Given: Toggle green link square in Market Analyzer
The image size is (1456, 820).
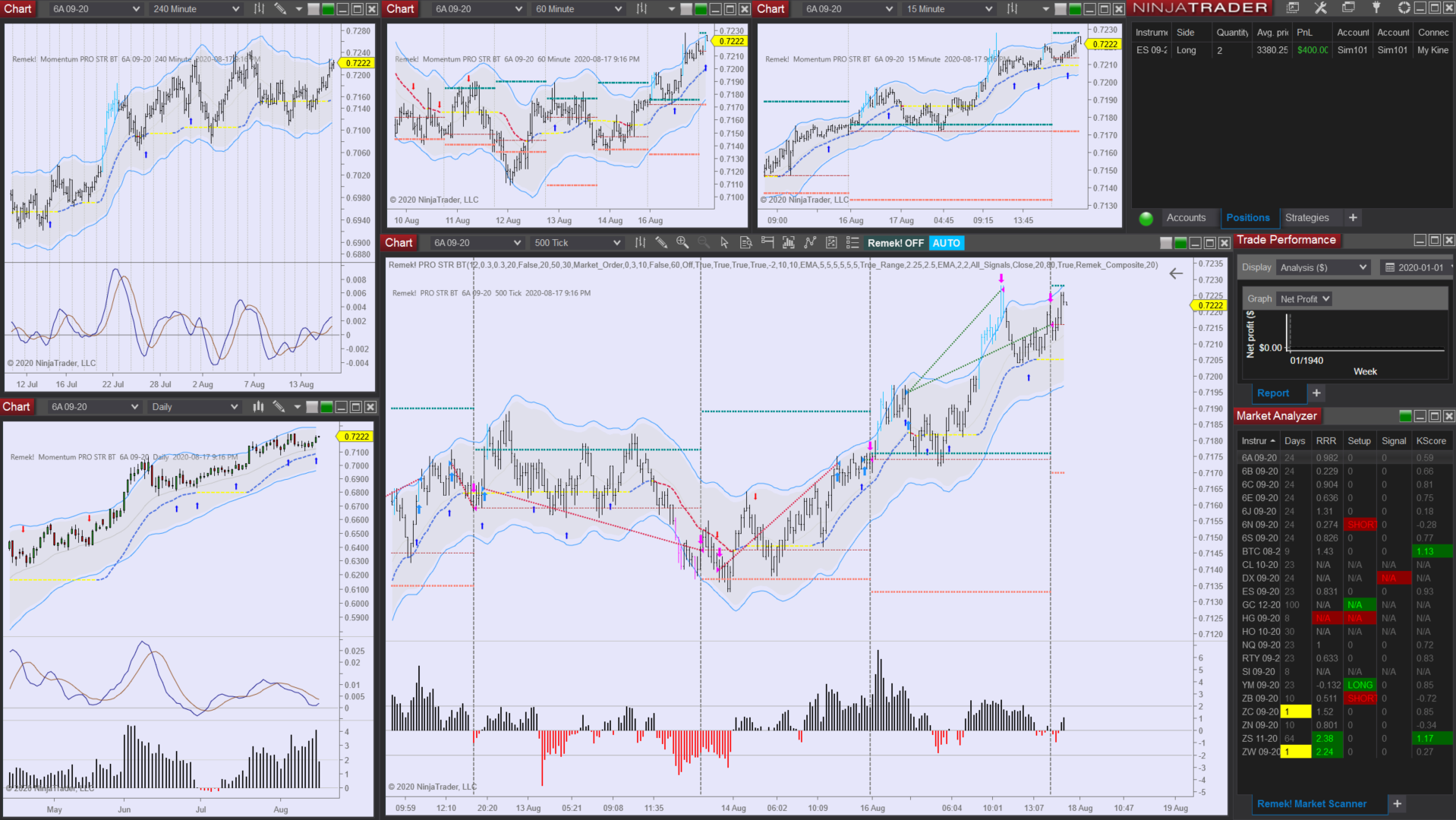Looking at the screenshot, I should point(1405,416).
